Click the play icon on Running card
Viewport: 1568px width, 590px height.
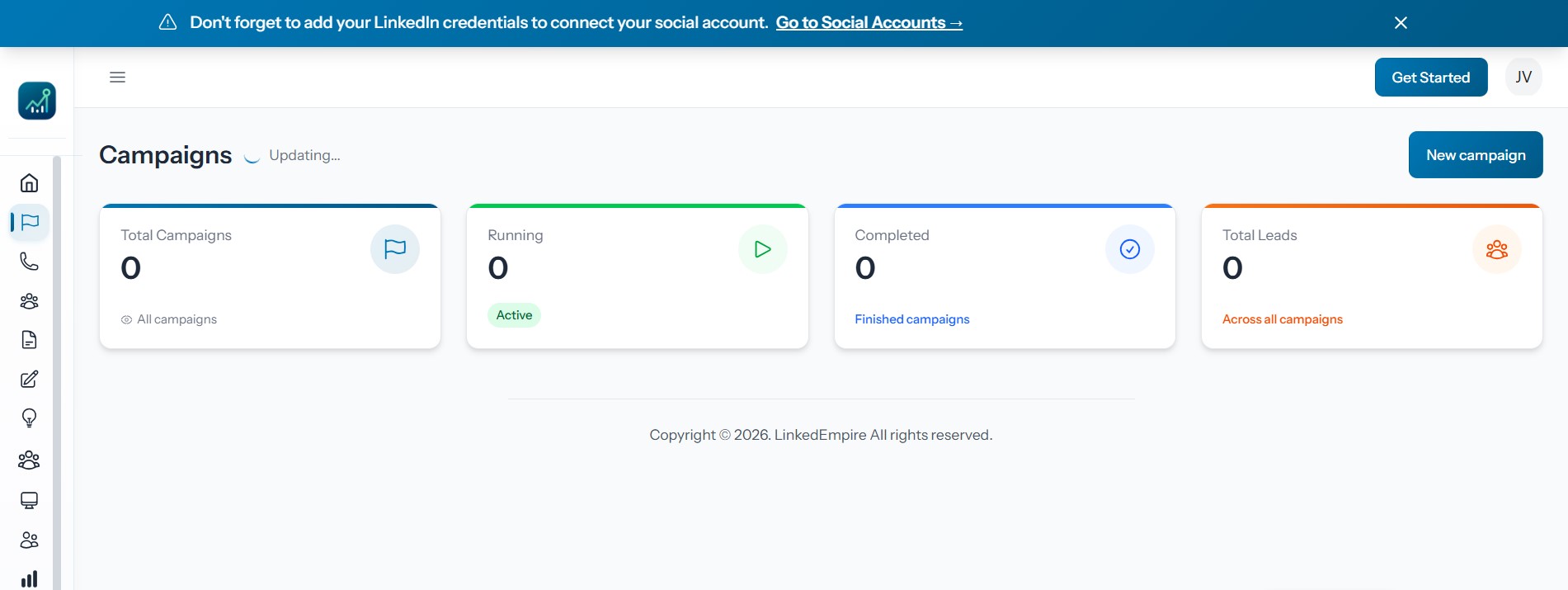[x=763, y=249]
